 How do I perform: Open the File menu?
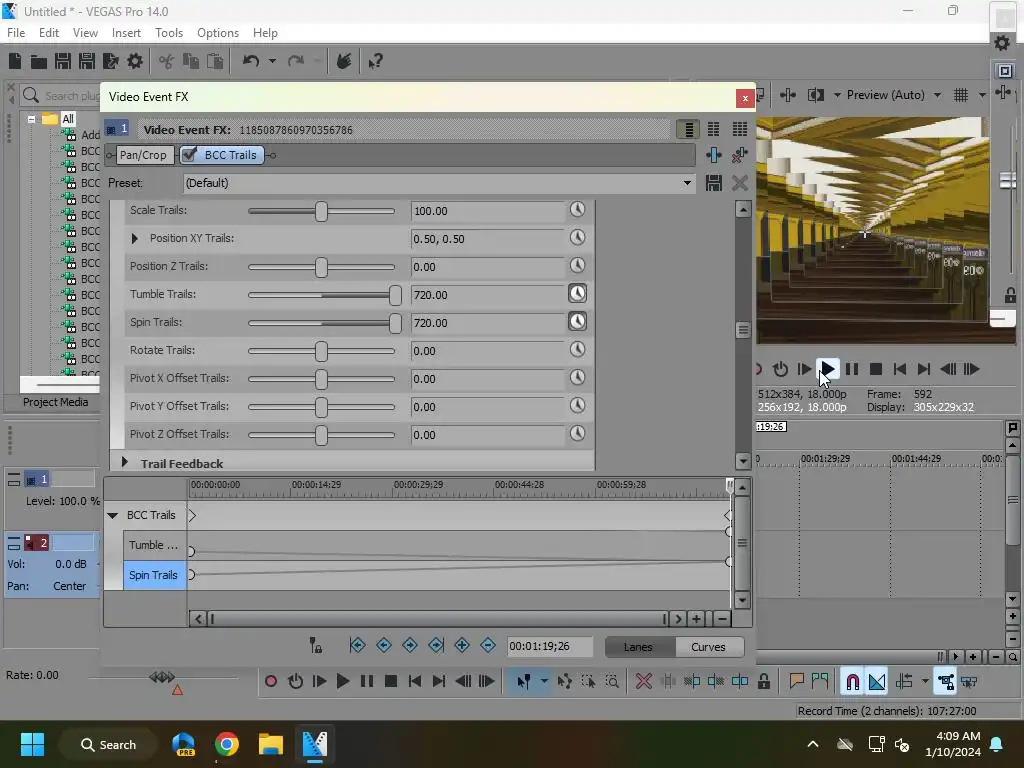16,33
